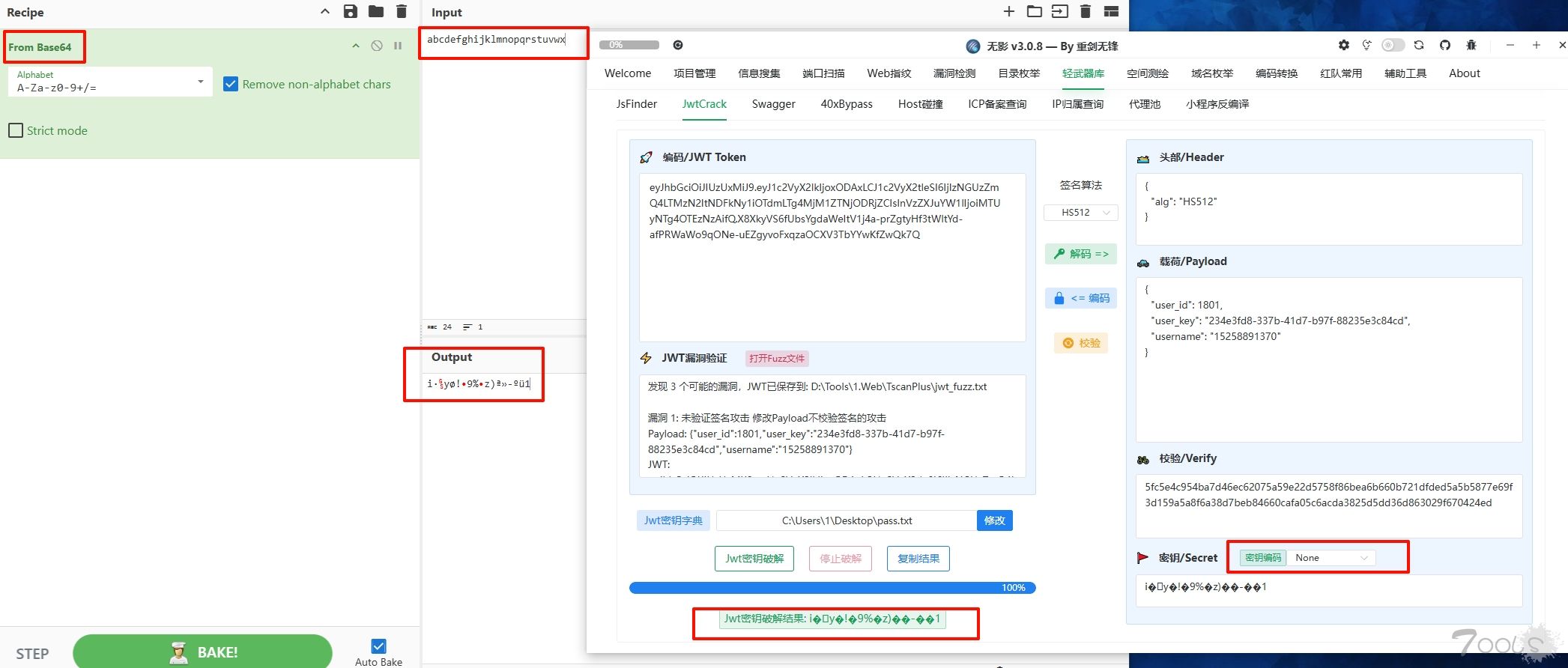Click the 解码 => decode button

(1081, 254)
